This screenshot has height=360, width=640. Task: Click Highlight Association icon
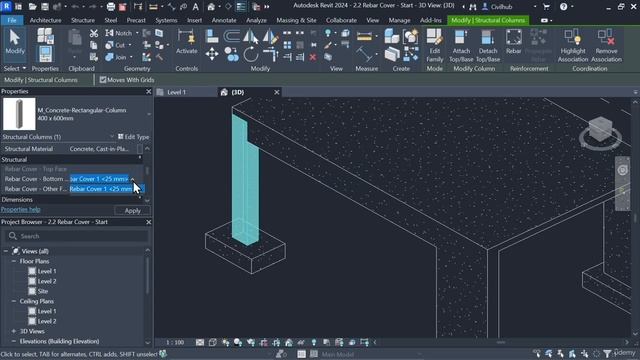[x=573, y=46]
